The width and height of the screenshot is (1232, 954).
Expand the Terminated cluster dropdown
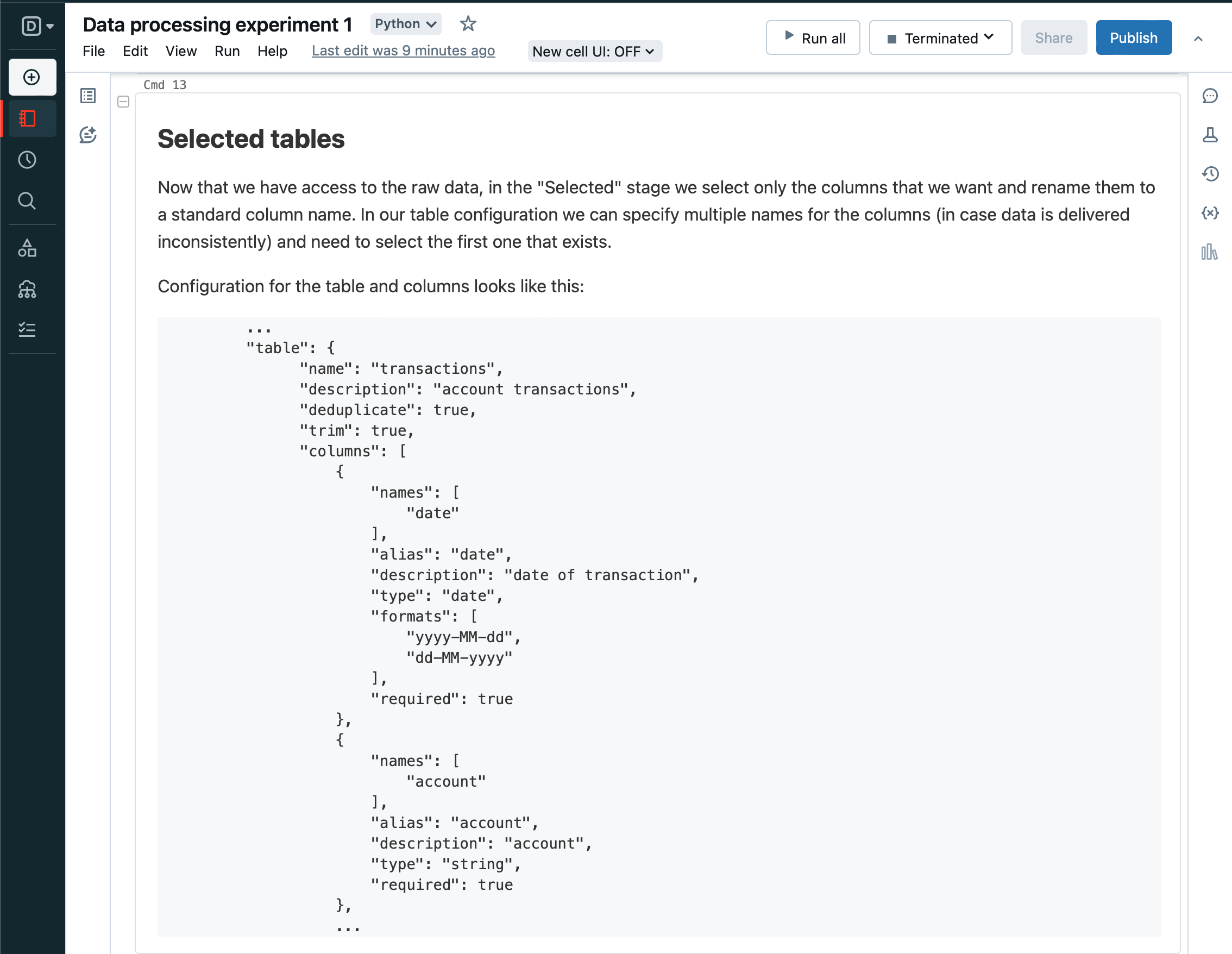(940, 38)
